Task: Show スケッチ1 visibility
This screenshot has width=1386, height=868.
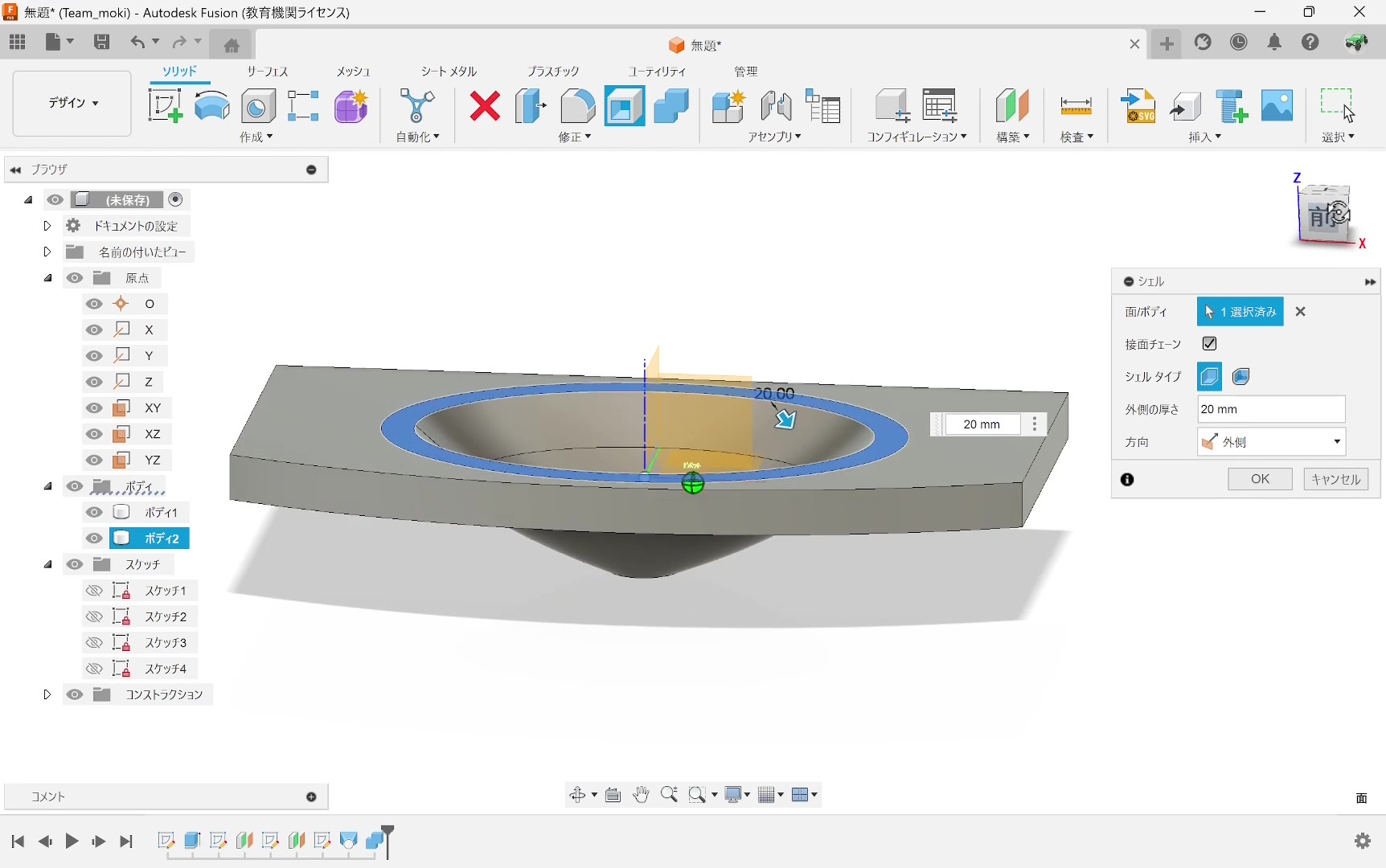Action: click(94, 591)
